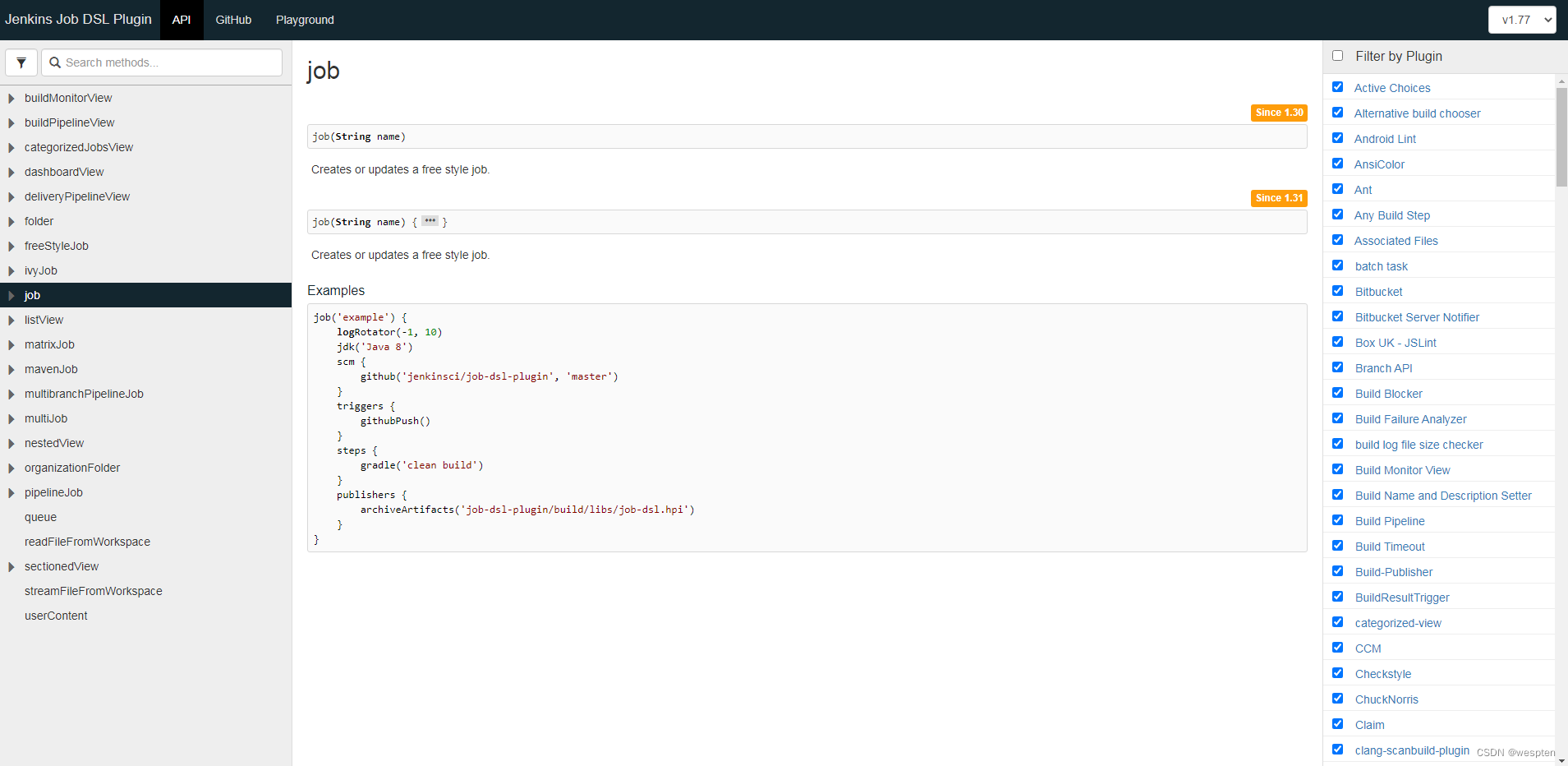Expand the buildMonitorView tree arrow
The image size is (1568, 766).
(x=11, y=99)
